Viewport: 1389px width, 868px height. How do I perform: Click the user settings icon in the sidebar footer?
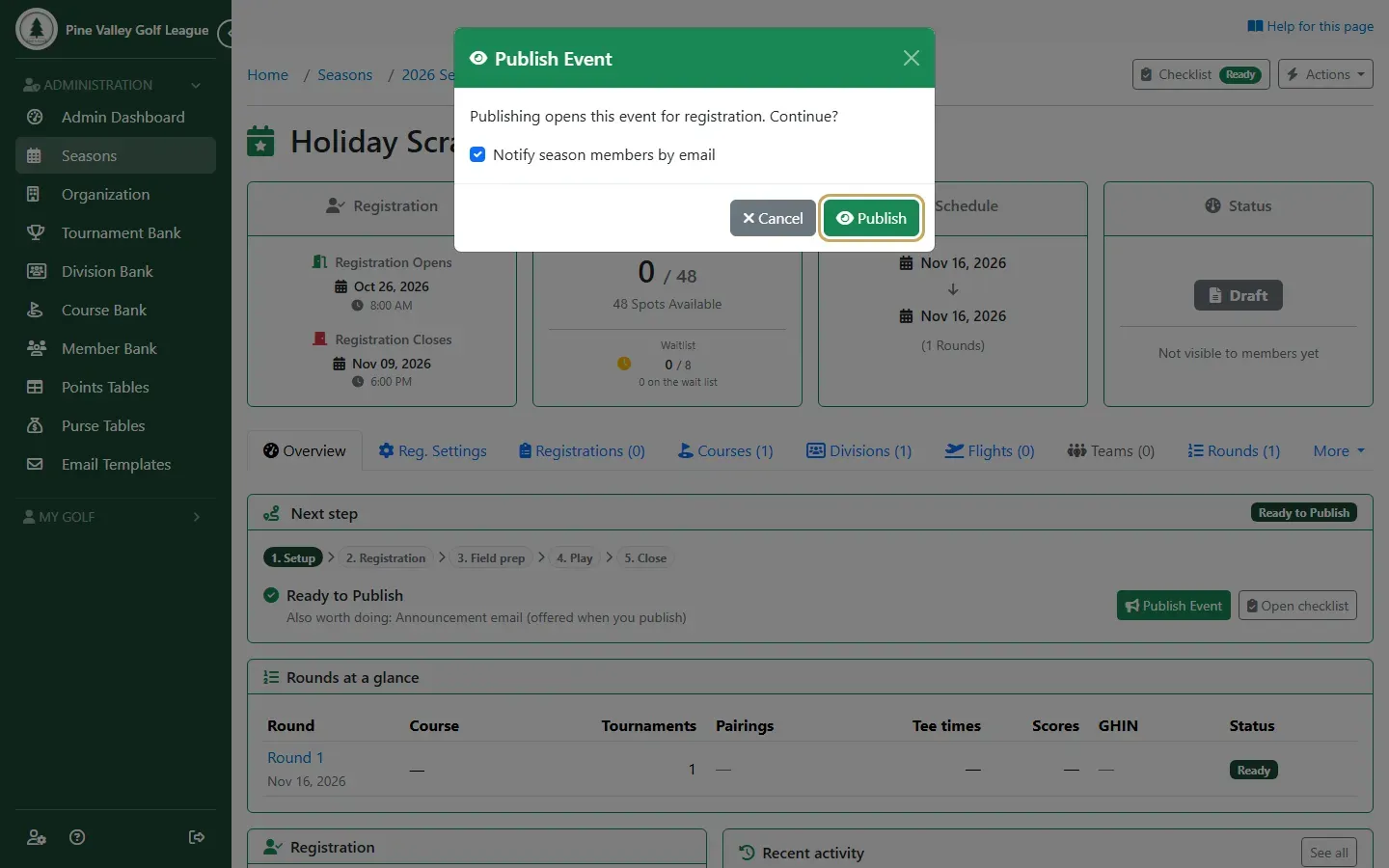(37, 837)
